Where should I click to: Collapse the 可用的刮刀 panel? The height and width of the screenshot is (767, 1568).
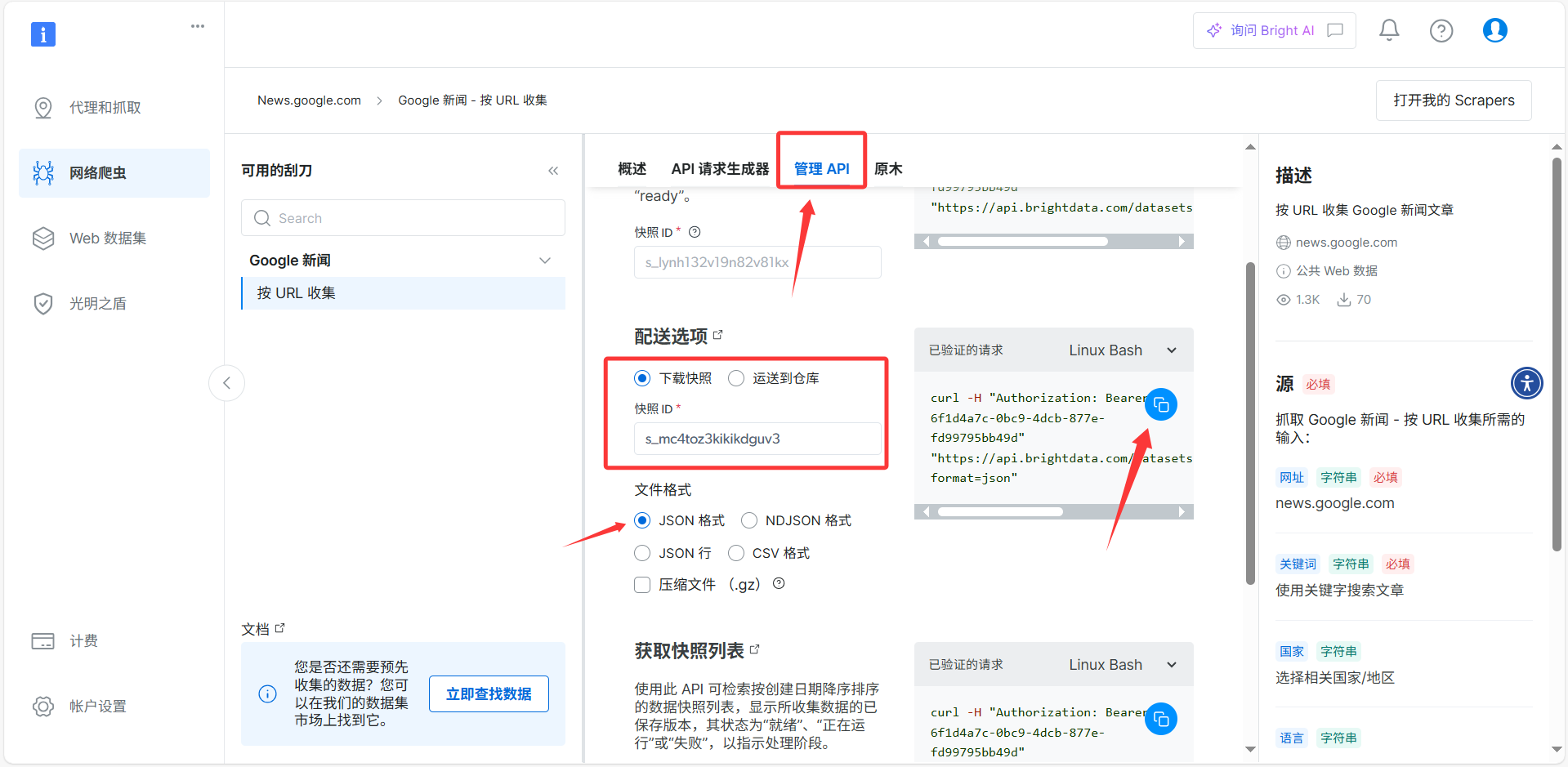[x=553, y=171]
